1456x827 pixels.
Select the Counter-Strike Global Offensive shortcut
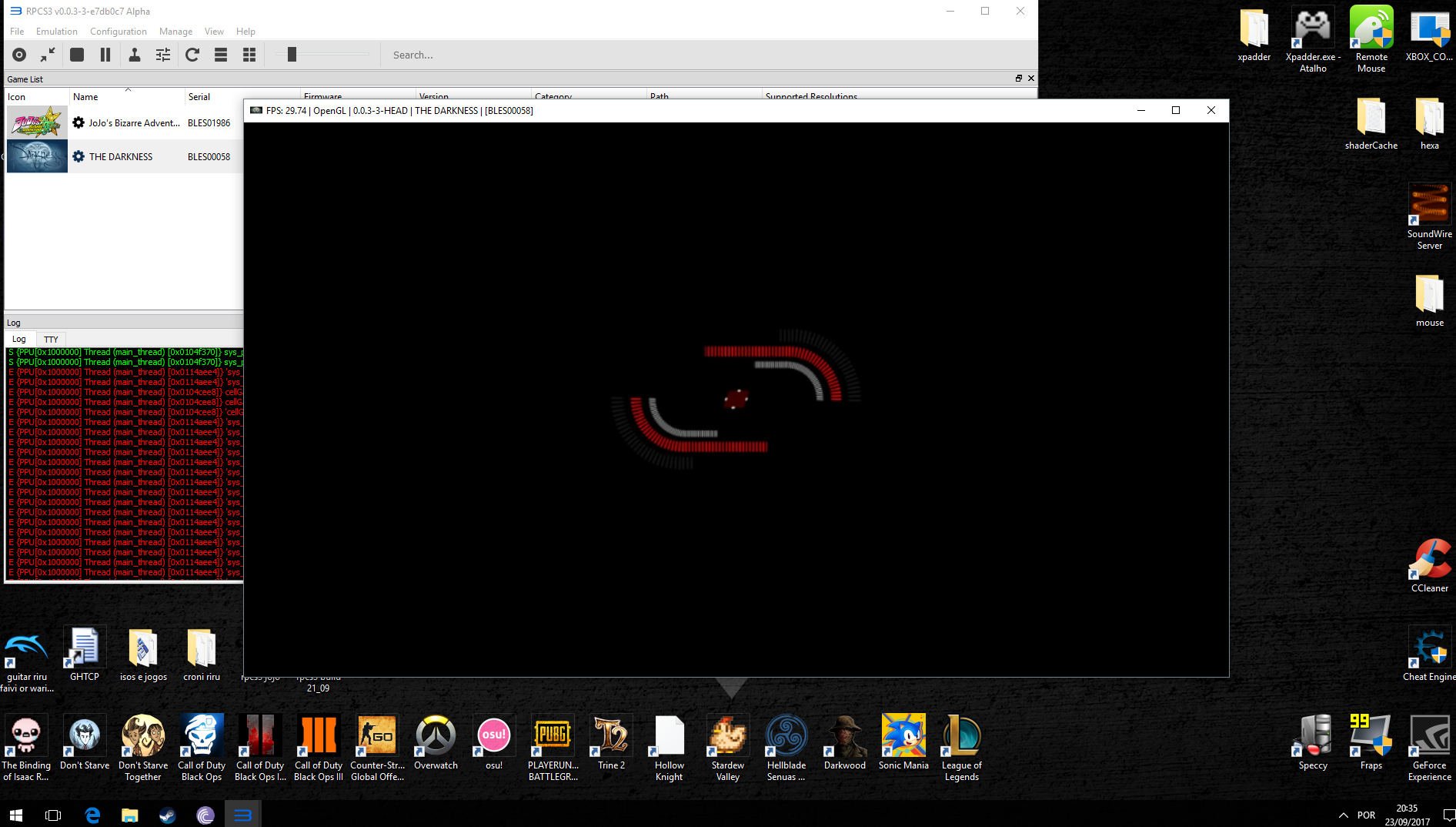(x=377, y=748)
